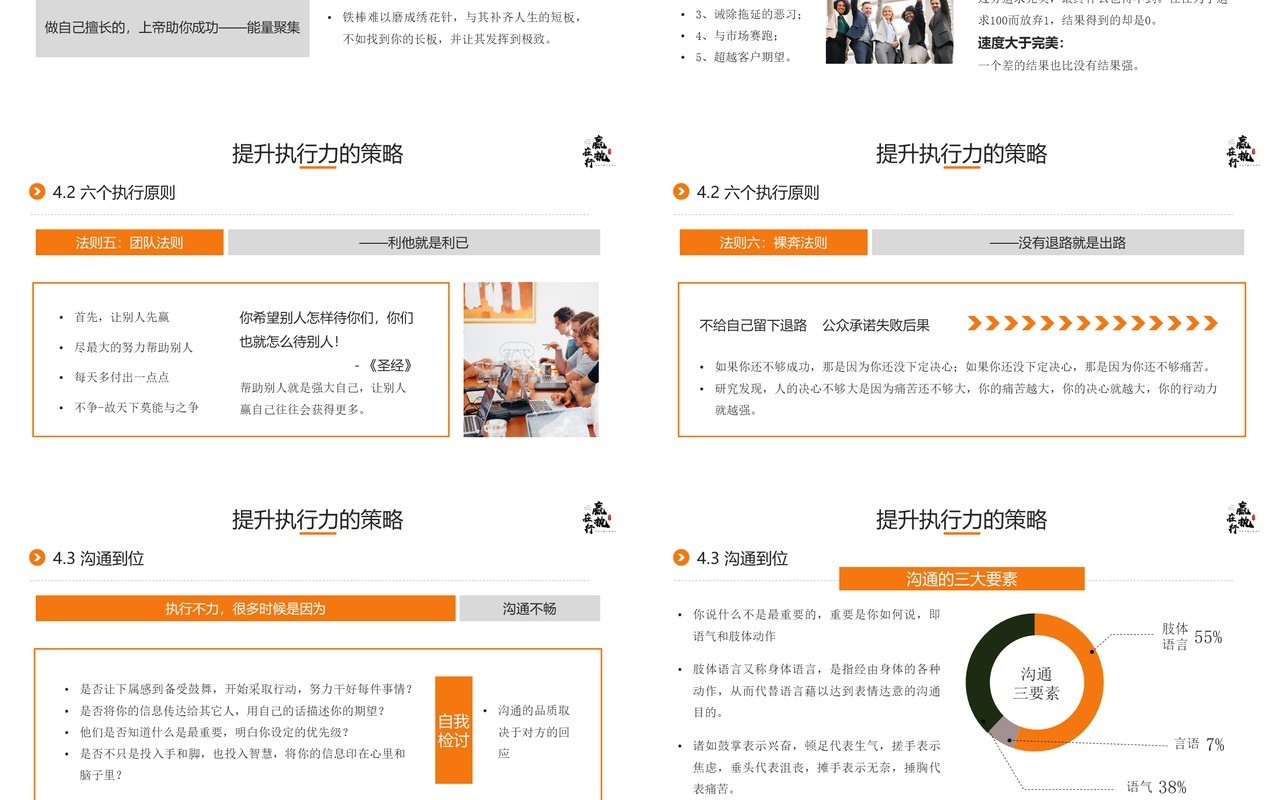Viewport: 1280px width, 800px height.
Task: Select the chart label 言语 7%
Action: coord(1199,744)
